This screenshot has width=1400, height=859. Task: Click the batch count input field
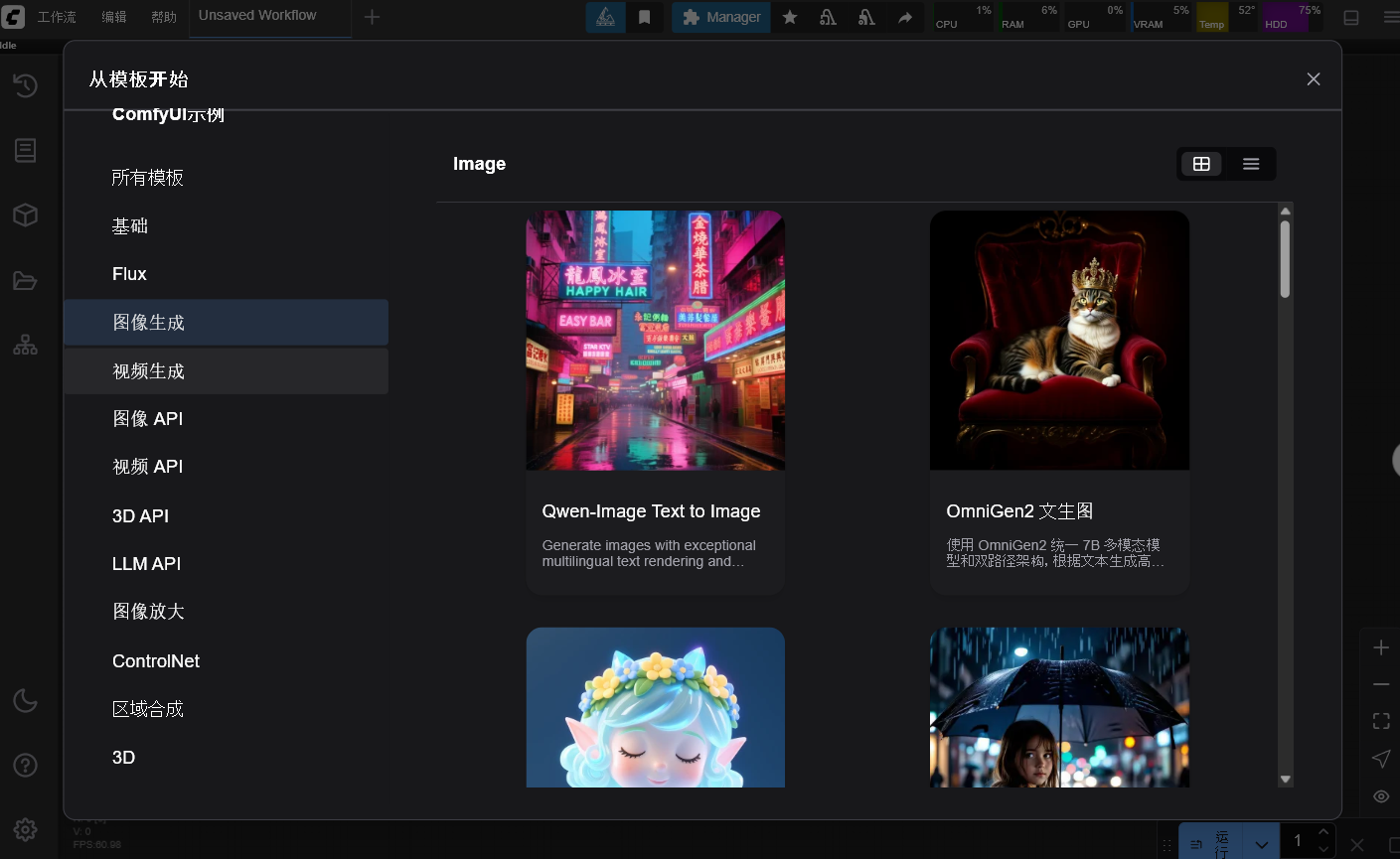click(1298, 841)
